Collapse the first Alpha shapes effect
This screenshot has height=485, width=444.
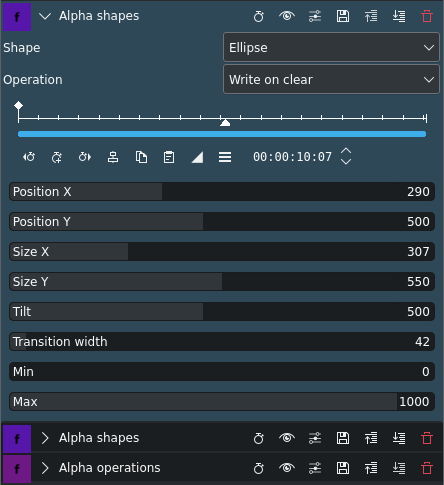45,16
